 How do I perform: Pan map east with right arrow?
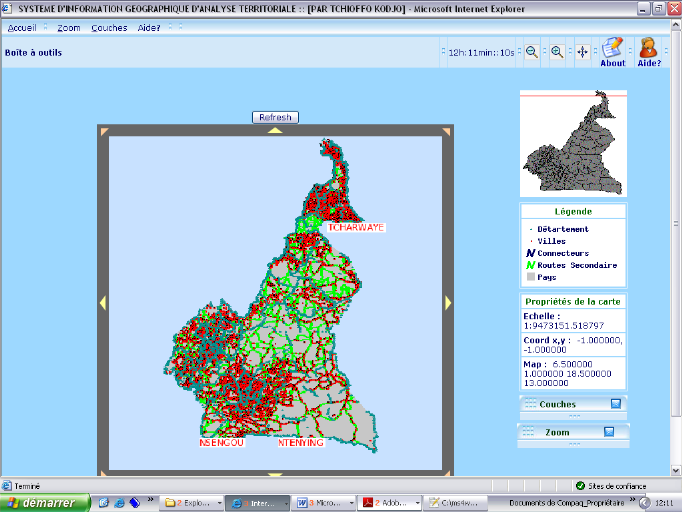point(448,303)
